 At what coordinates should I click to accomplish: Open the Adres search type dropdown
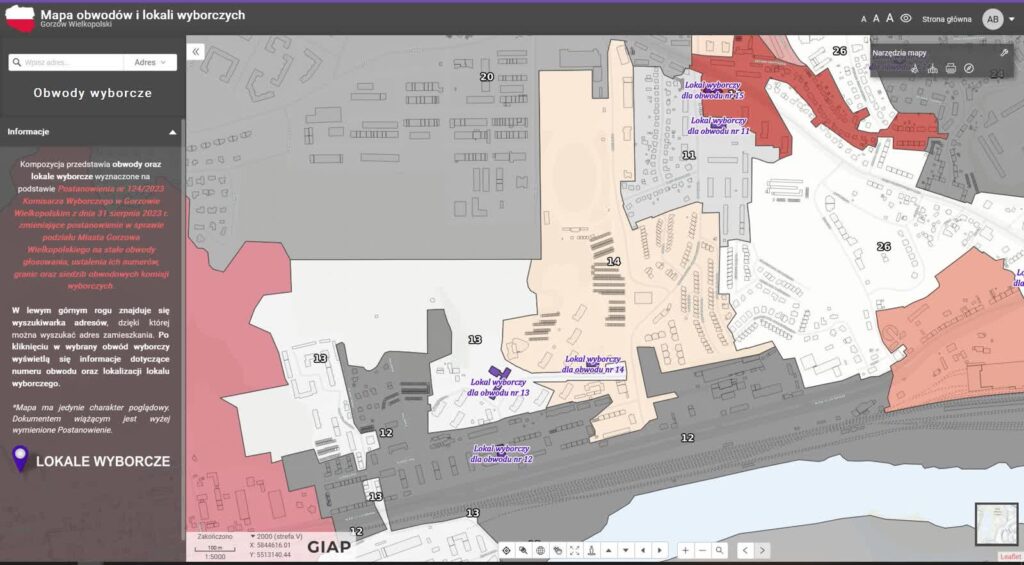150,62
